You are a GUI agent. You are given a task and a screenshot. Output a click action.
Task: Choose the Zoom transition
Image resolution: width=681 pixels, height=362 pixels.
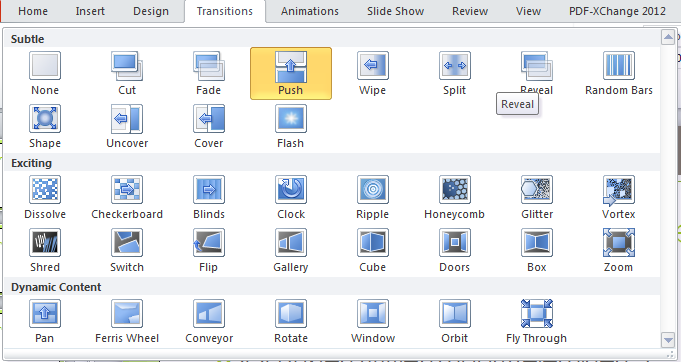[x=618, y=250]
